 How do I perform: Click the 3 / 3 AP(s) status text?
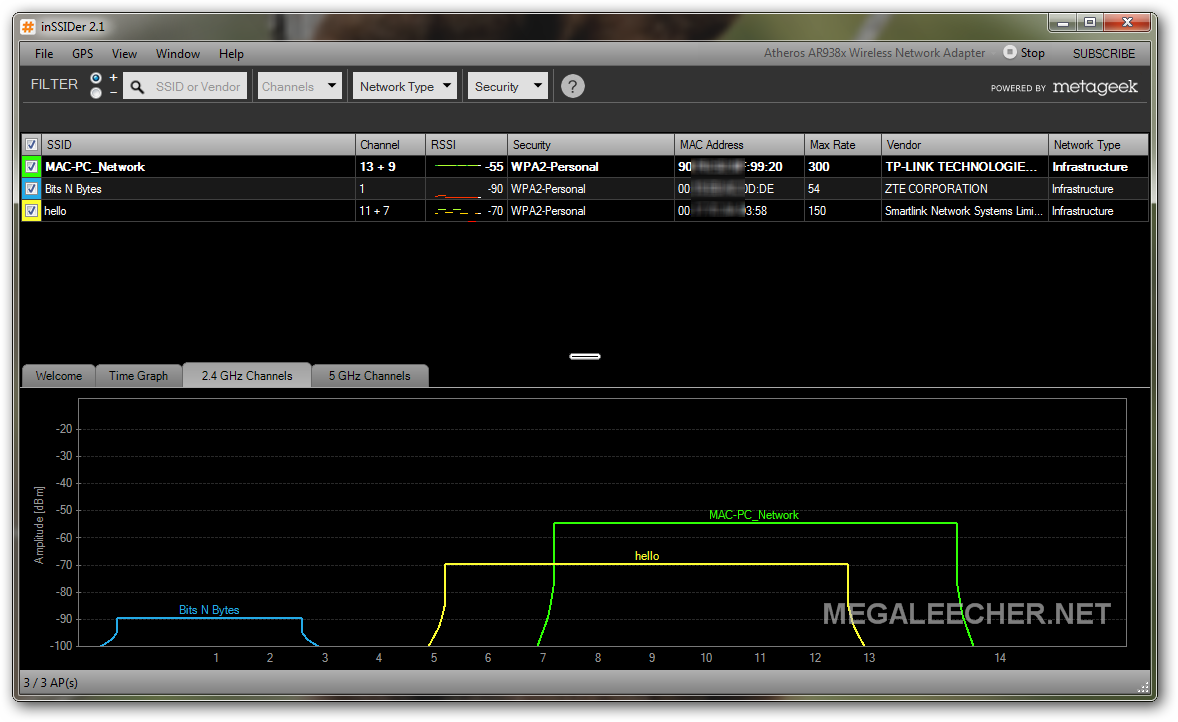click(x=50, y=682)
